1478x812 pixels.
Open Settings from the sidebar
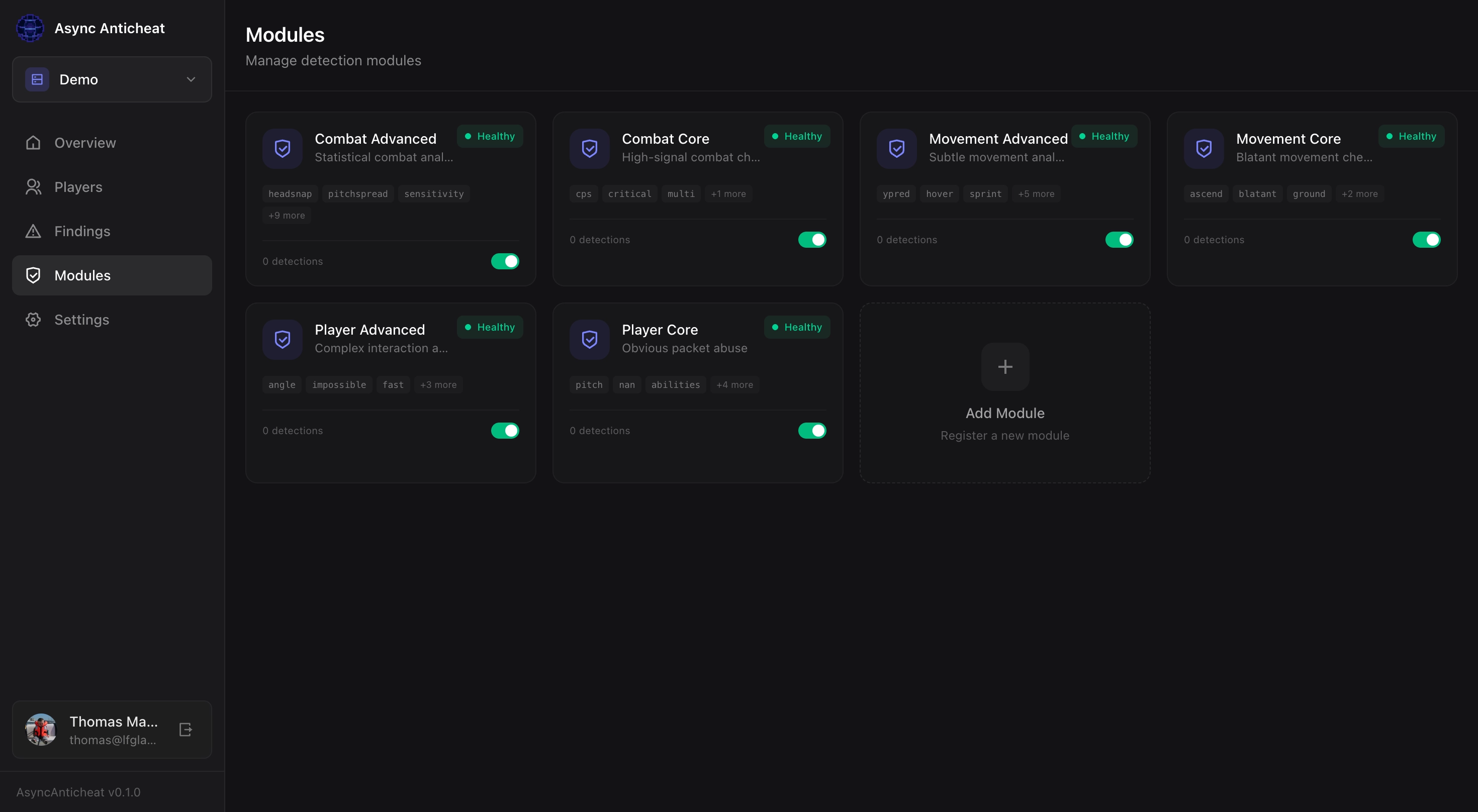click(81, 320)
